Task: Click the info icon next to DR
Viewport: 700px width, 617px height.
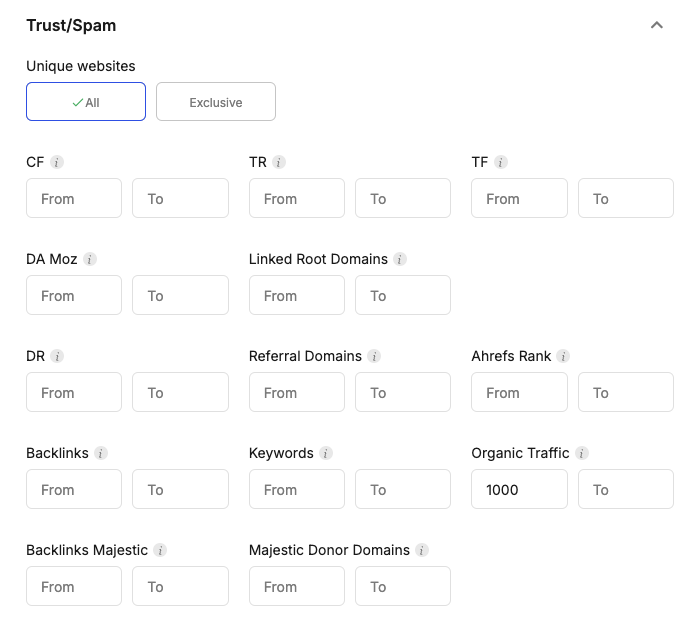Action: 57,356
